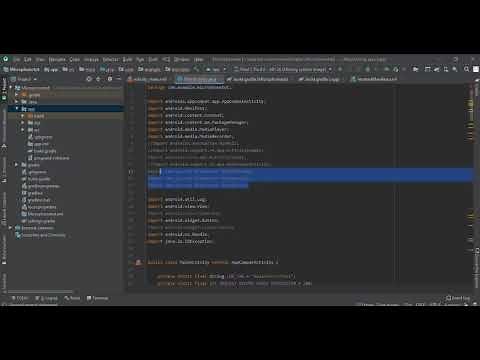480x360 pixels.
Task: Open the Help menu
Action: click(199, 59)
